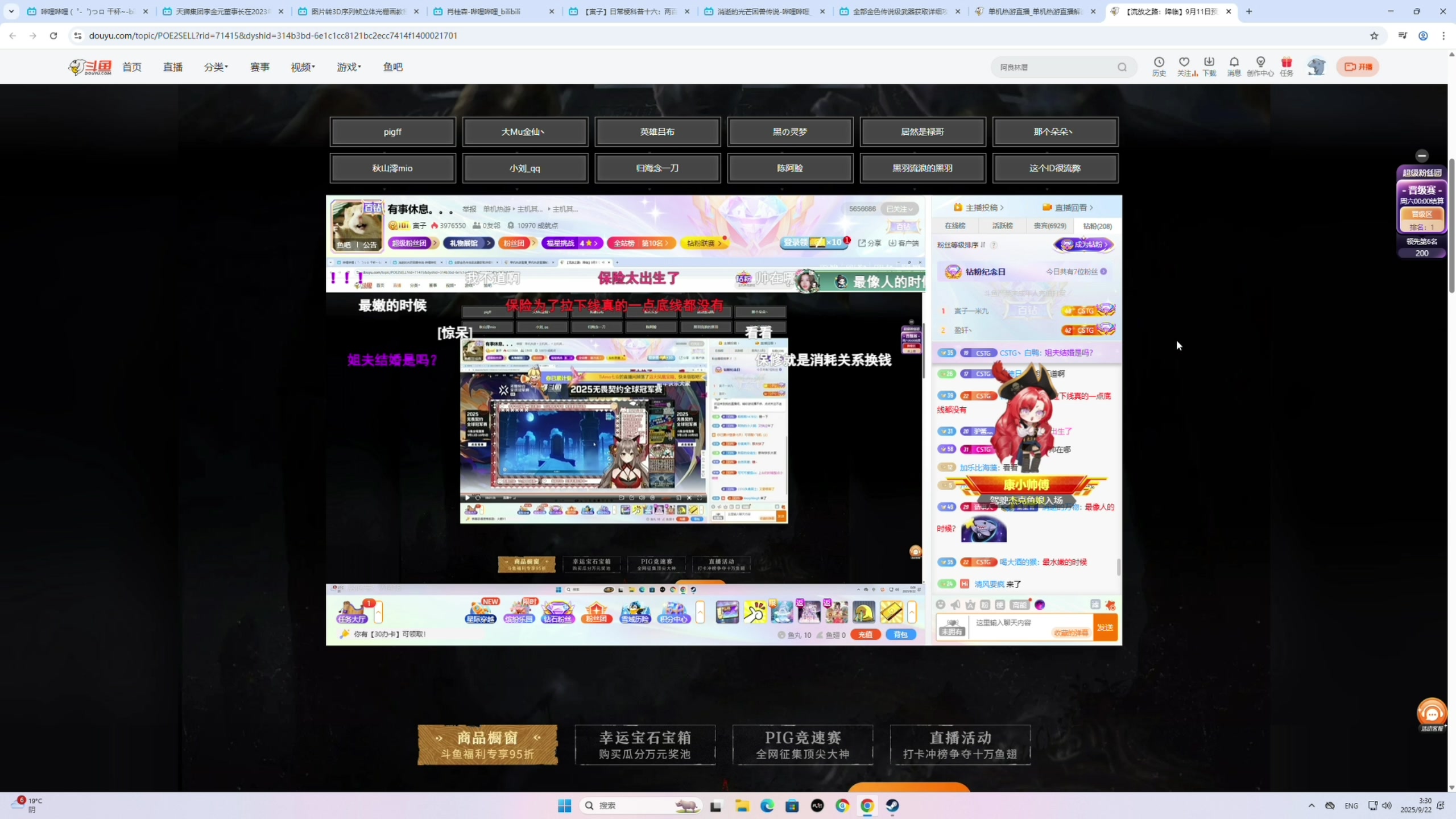Open the 超级粉丝团 pill link
This screenshot has height=819, width=1456.
pyautogui.click(x=413, y=243)
